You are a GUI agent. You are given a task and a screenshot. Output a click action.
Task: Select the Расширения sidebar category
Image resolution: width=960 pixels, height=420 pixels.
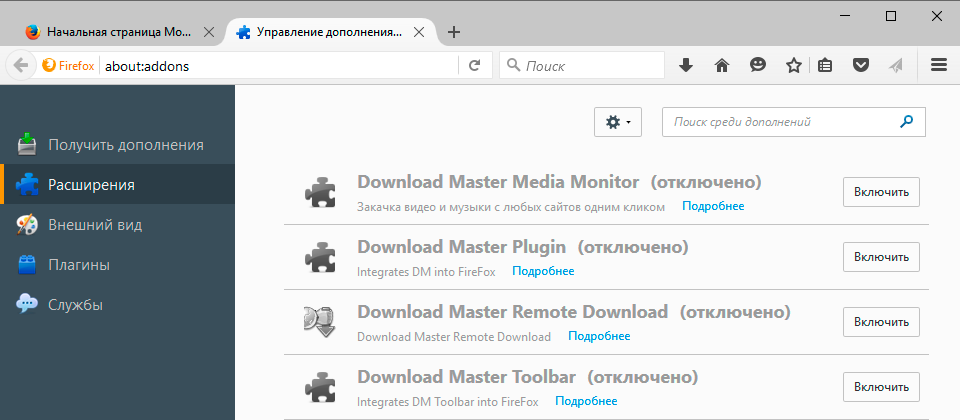118,184
